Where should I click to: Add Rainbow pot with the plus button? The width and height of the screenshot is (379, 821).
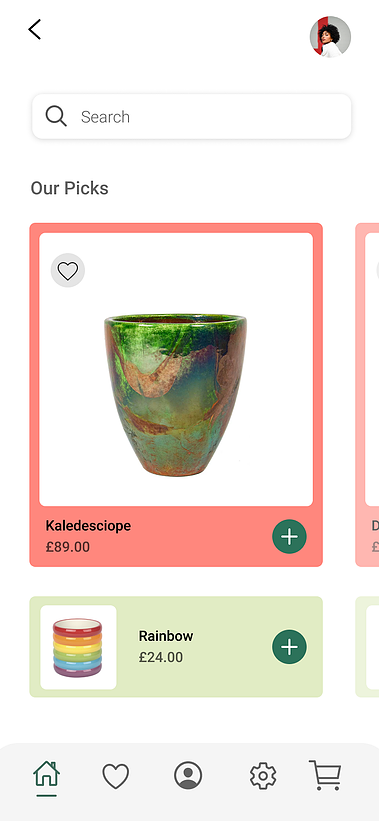coord(289,647)
